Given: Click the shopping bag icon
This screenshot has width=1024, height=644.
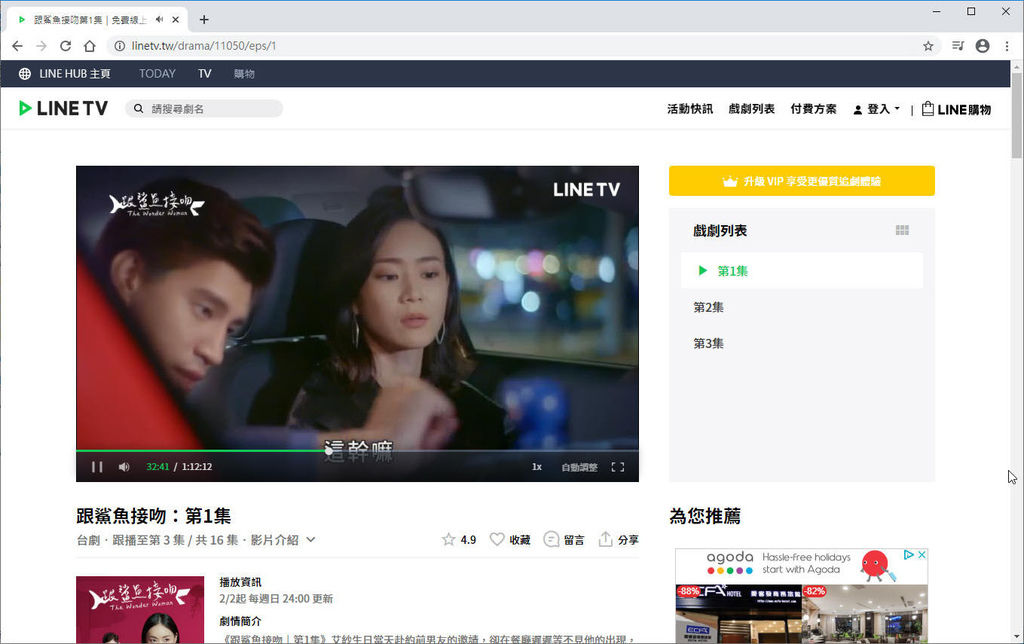Looking at the screenshot, I should [x=927, y=108].
